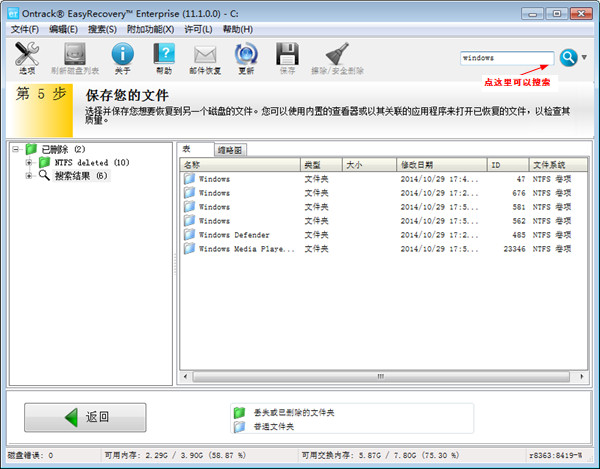Click the 磁盘错误: 0 status entry

[x=30, y=456]
